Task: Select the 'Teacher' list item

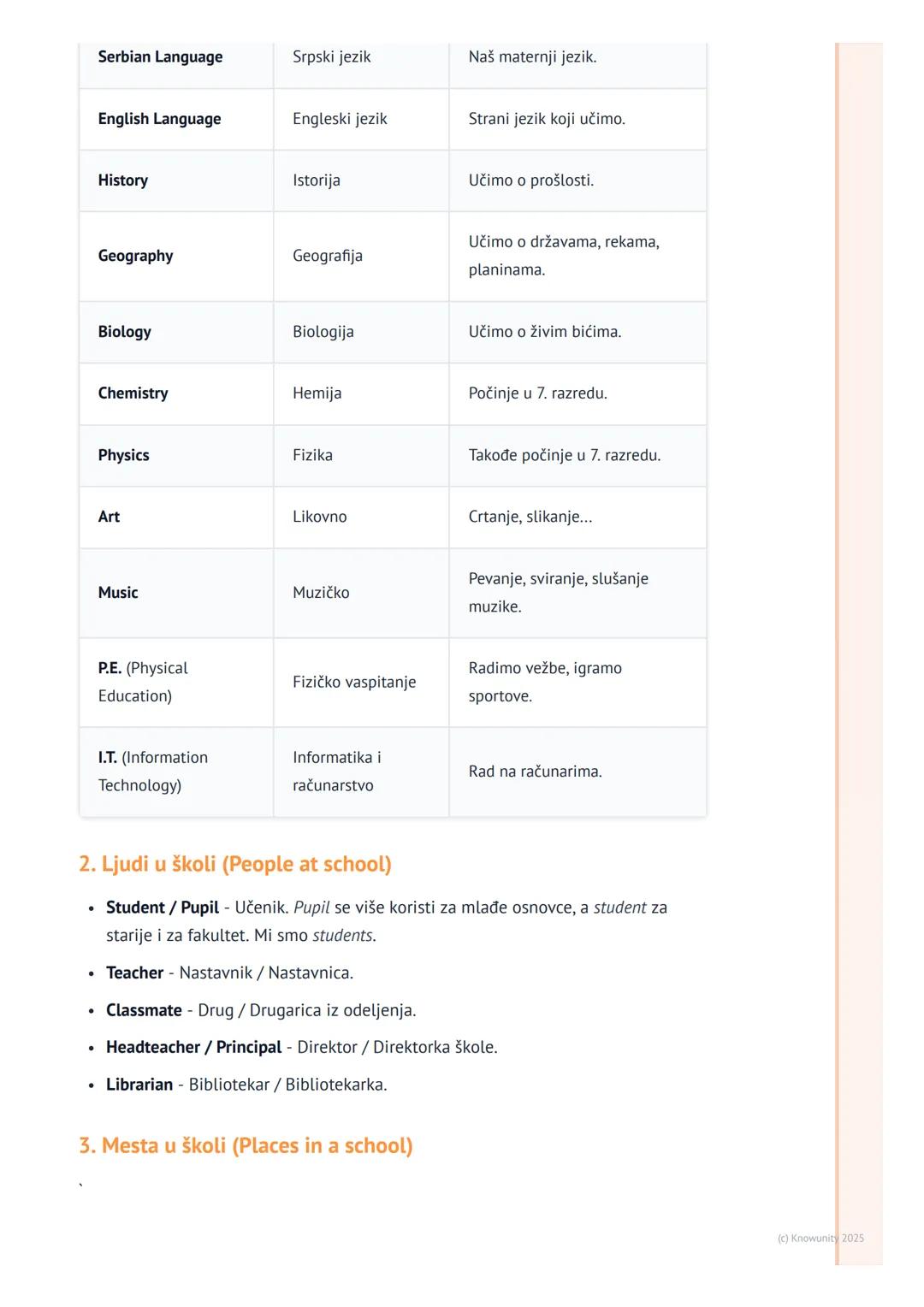Action: point(135,973)
